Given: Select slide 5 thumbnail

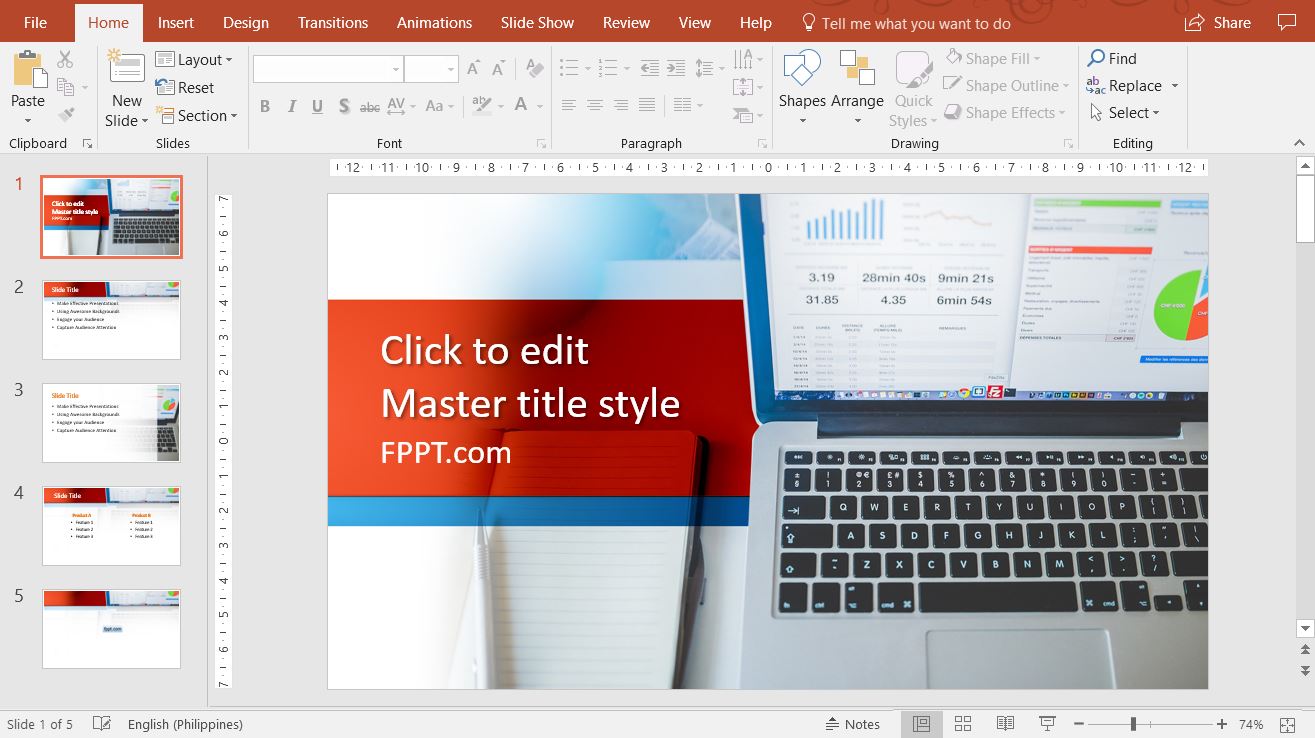Looking at the screenshot, I should (x=111, y=628).
